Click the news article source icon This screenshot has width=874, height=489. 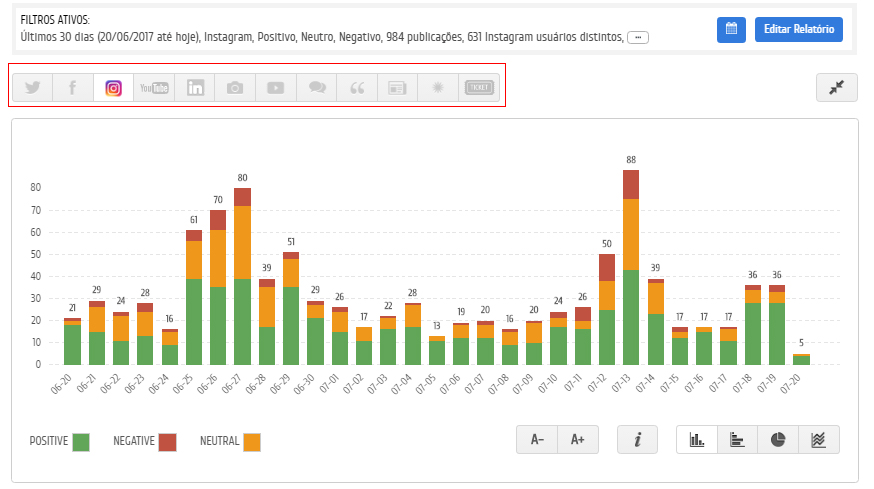coord(398,88)
